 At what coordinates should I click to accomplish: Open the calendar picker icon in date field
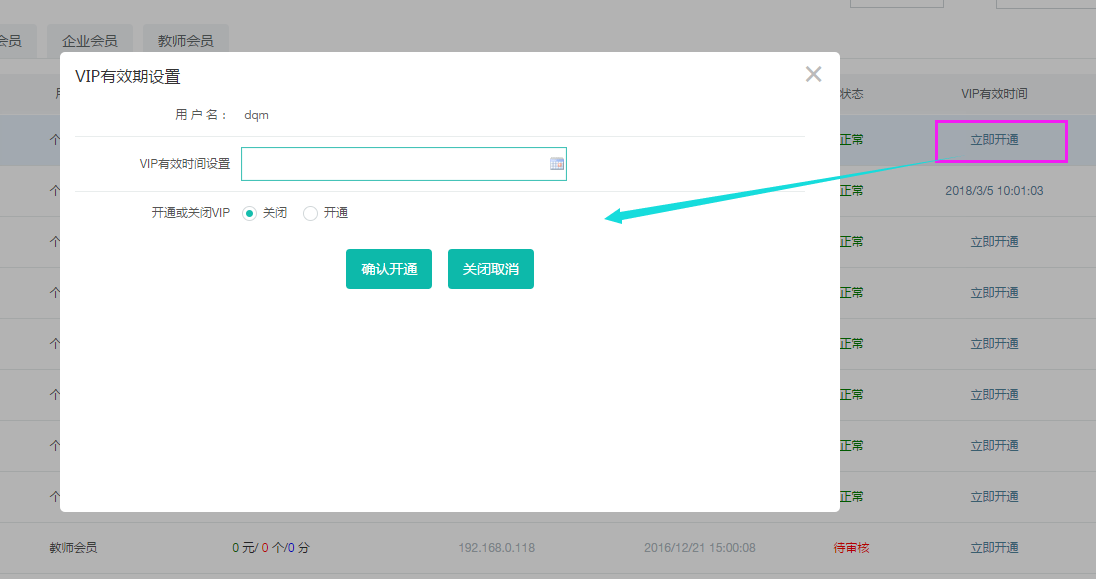coord(557,164)
